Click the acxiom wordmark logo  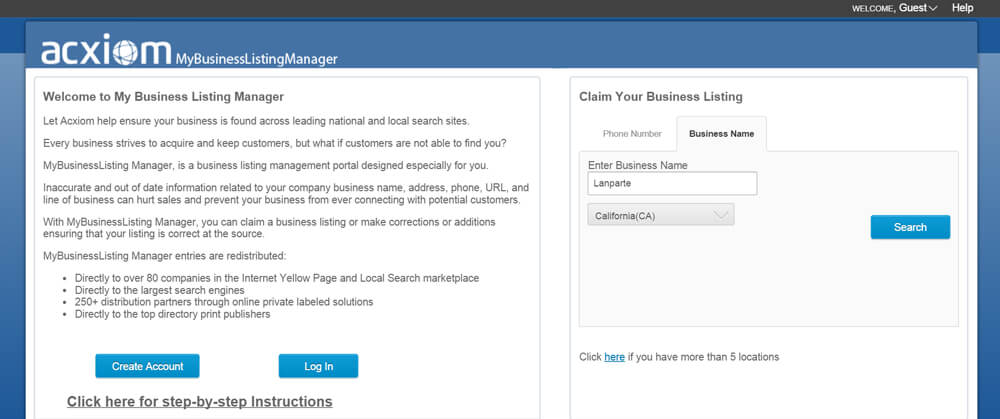[107, 51]
